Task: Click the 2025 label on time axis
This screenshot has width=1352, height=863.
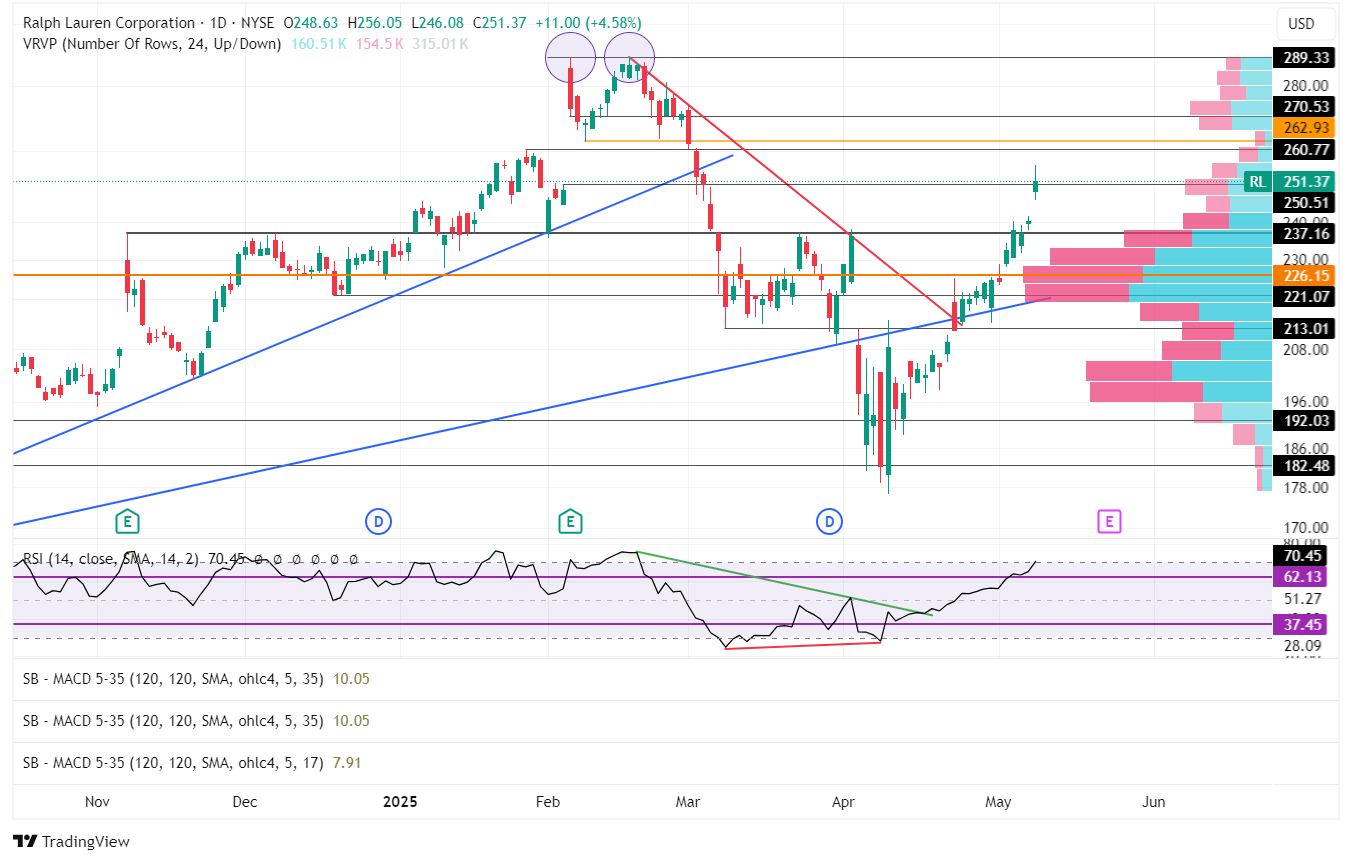Action: pyautogui.click(x=400, y=802)
